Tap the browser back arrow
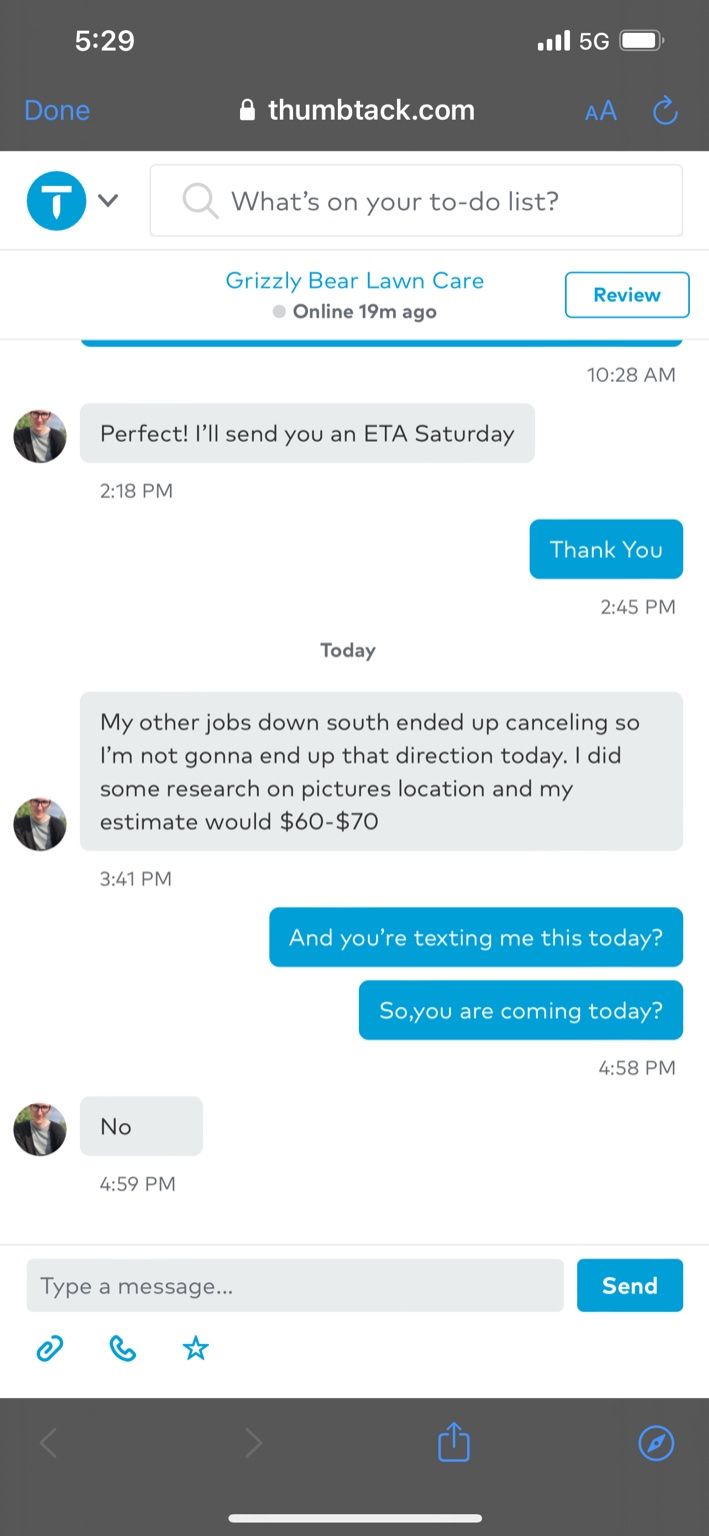The height and width of the screenshot is (1536, 709). pyautogui.click(x=48, y=1443)
